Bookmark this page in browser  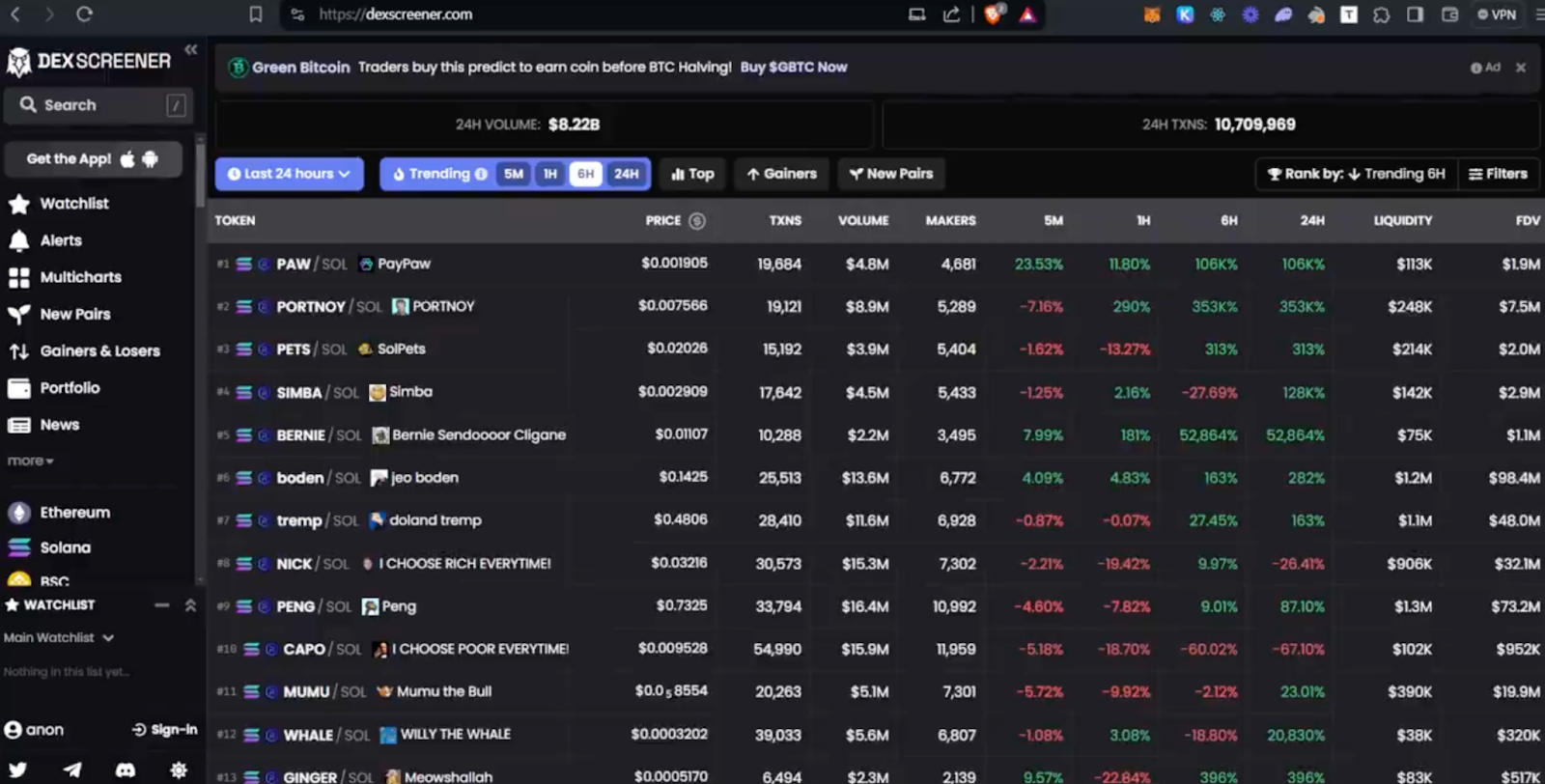(x=255, y=14)
